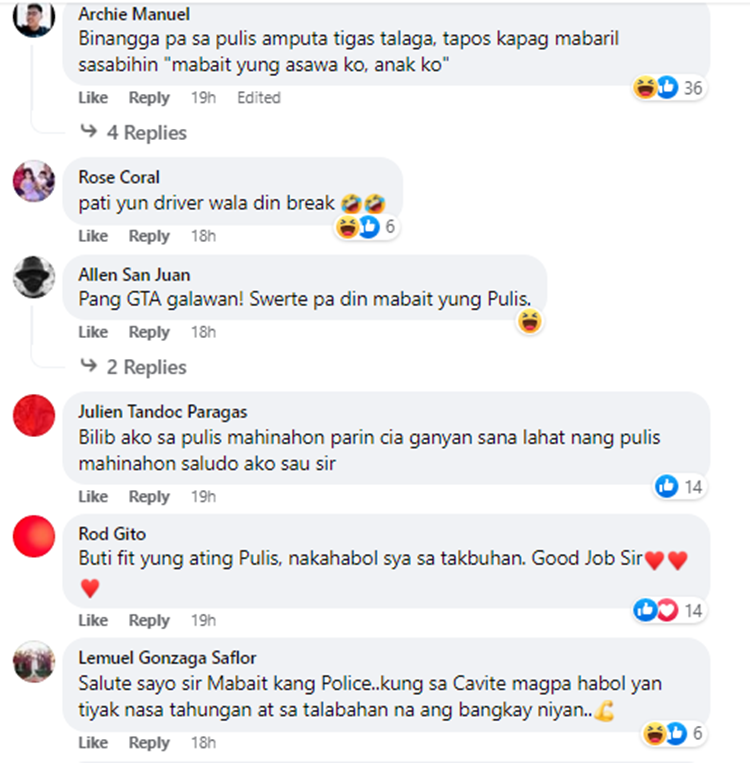Expand 4 Replies under Archie Manuel's comment
Viewport: 750px width, 763px height.
click(134, 132)
